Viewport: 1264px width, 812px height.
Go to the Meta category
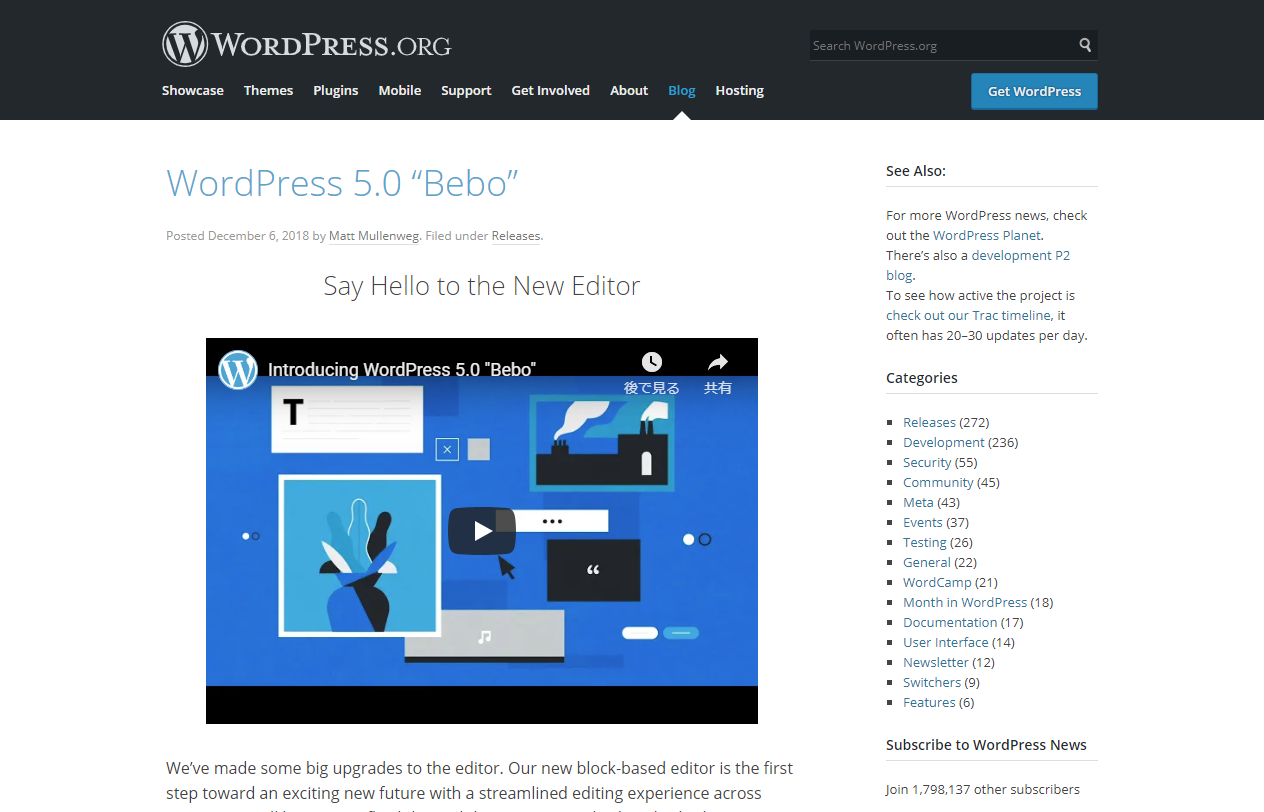918,502
